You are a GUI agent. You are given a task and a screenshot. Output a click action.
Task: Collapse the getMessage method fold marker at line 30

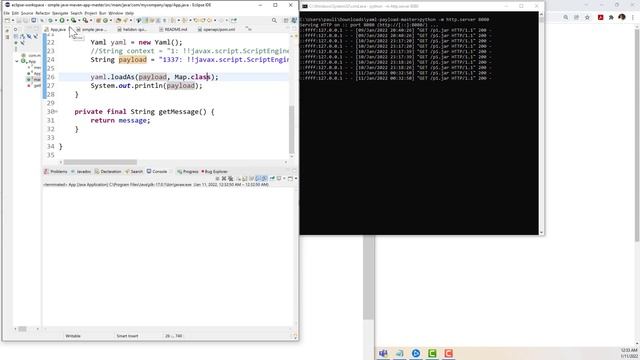tap(56, 111)
